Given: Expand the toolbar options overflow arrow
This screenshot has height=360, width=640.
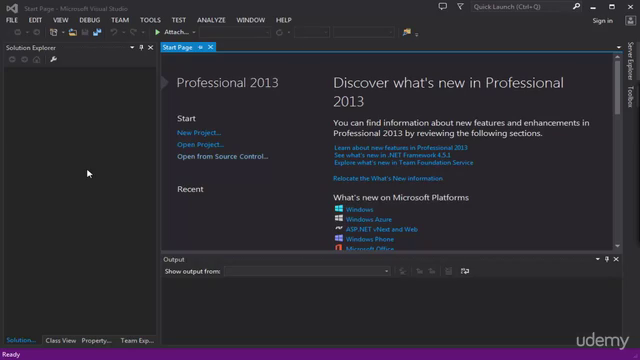Looking at the screenshot, I should 416,35.
